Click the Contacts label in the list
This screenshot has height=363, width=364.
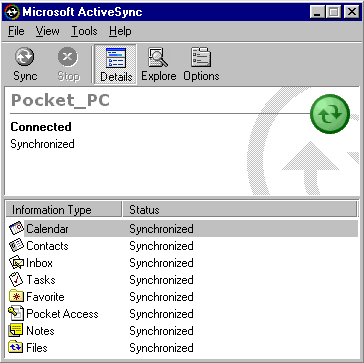click(47, 246)
